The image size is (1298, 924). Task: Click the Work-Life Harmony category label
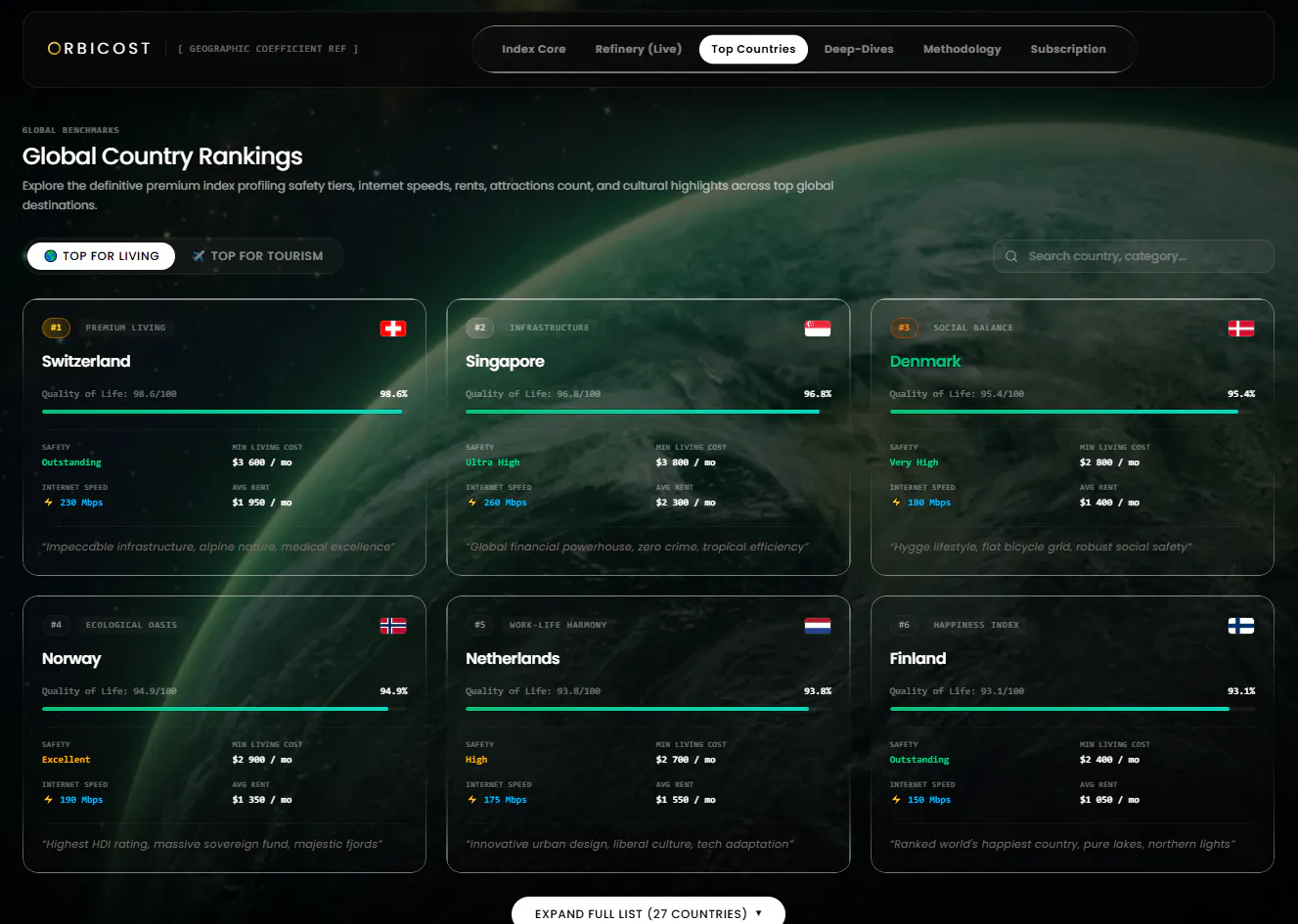point(558,625)
